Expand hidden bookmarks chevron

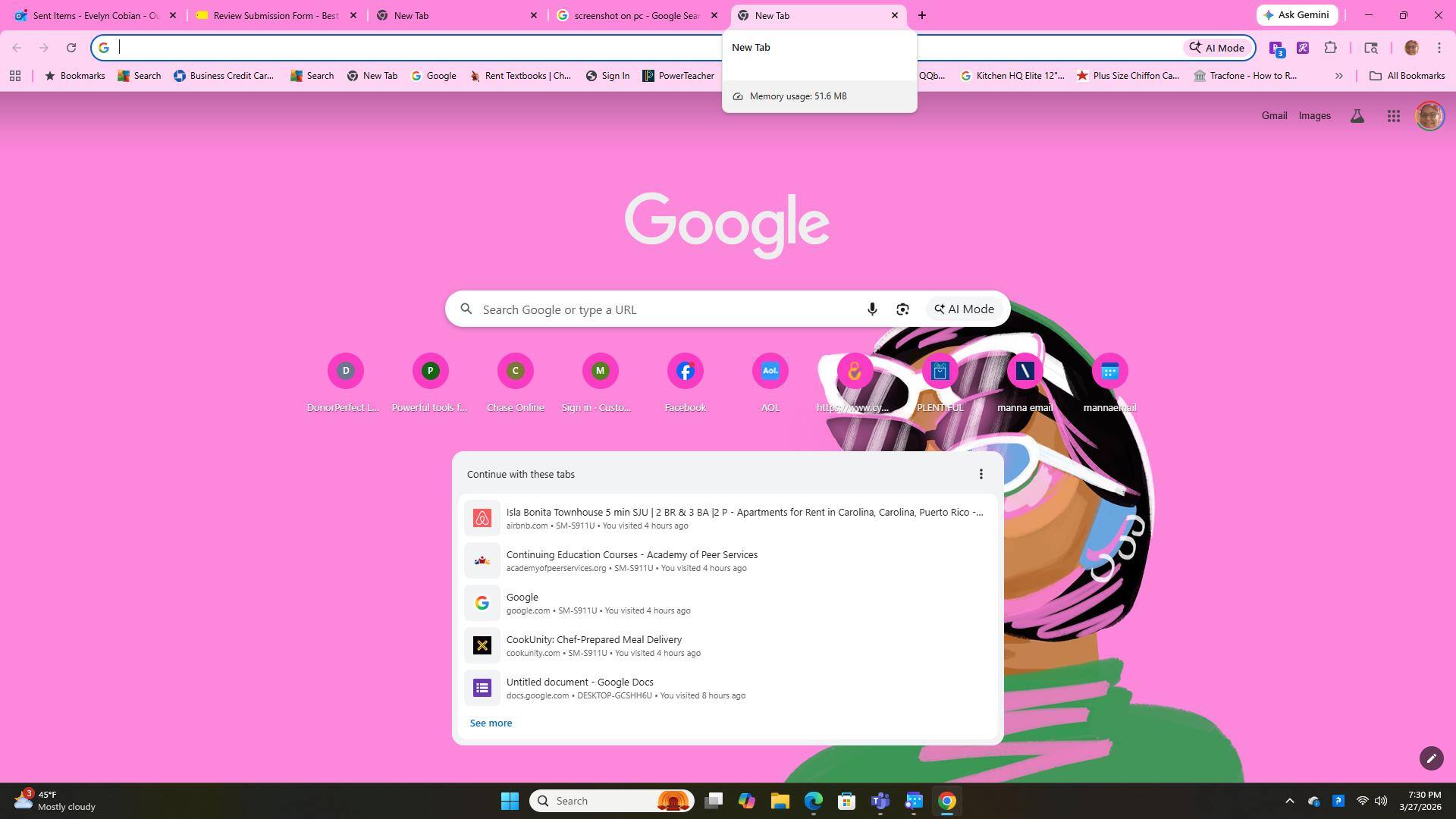coord(1338,76)
